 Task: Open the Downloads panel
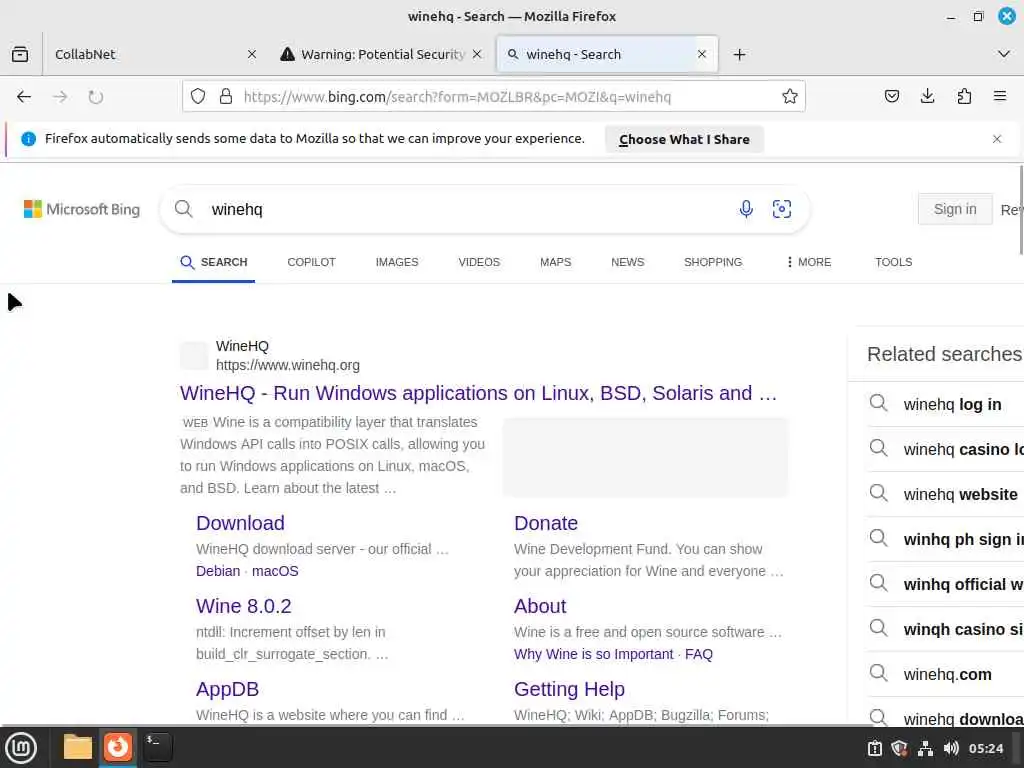(927, 97)
